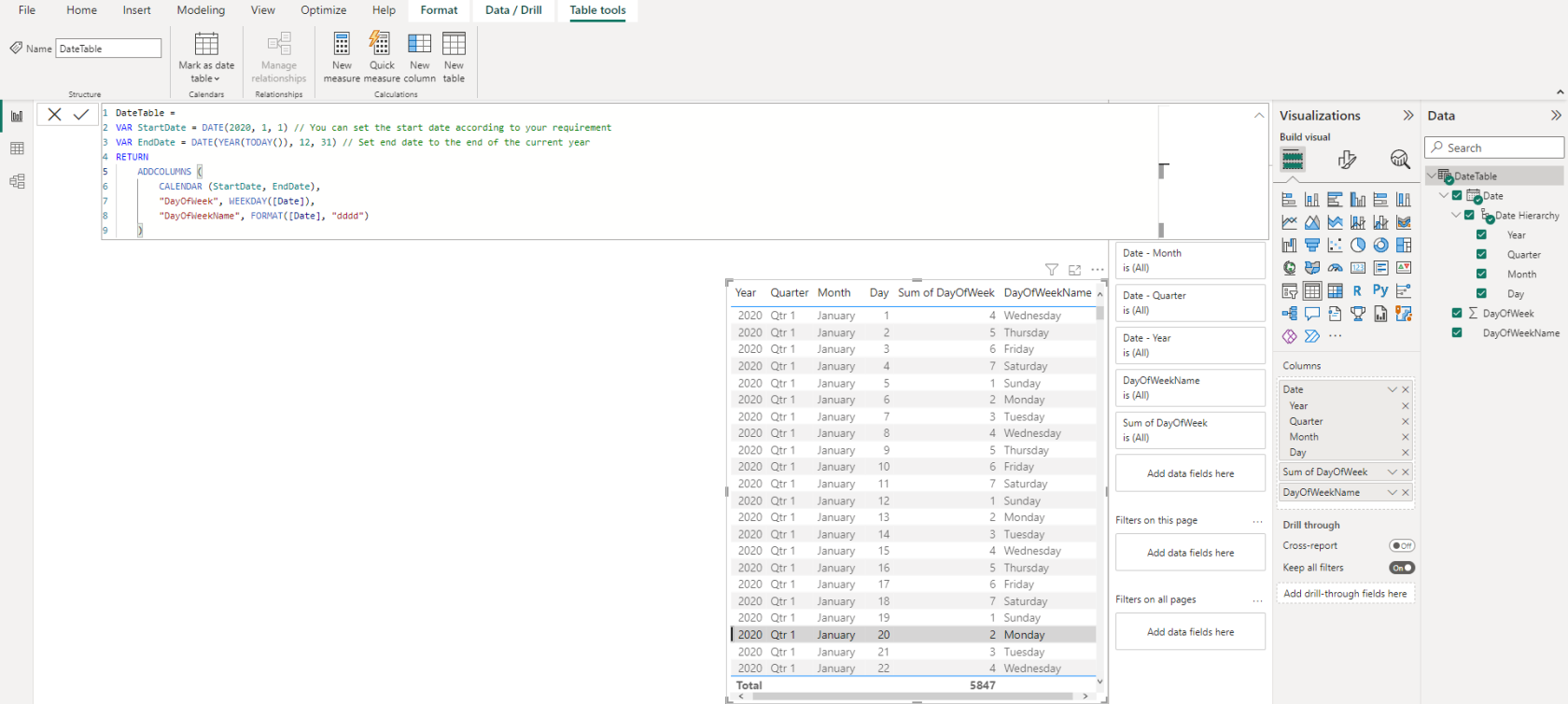Open dropdown for Sum of DayOfWeek column

(x=1392, y=472)
